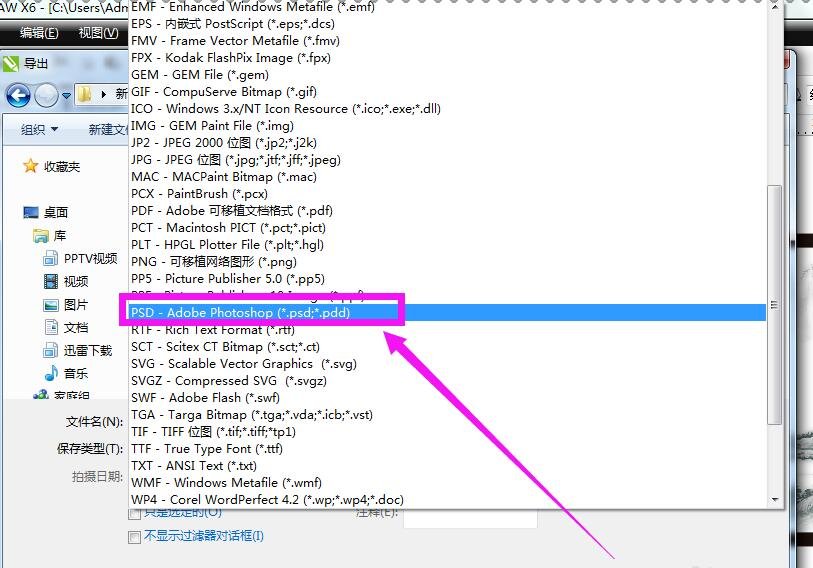Select GEM - GEM File format
Image resolution: width=813 pixels, height=568 pixels.
[x=447, y=75]
